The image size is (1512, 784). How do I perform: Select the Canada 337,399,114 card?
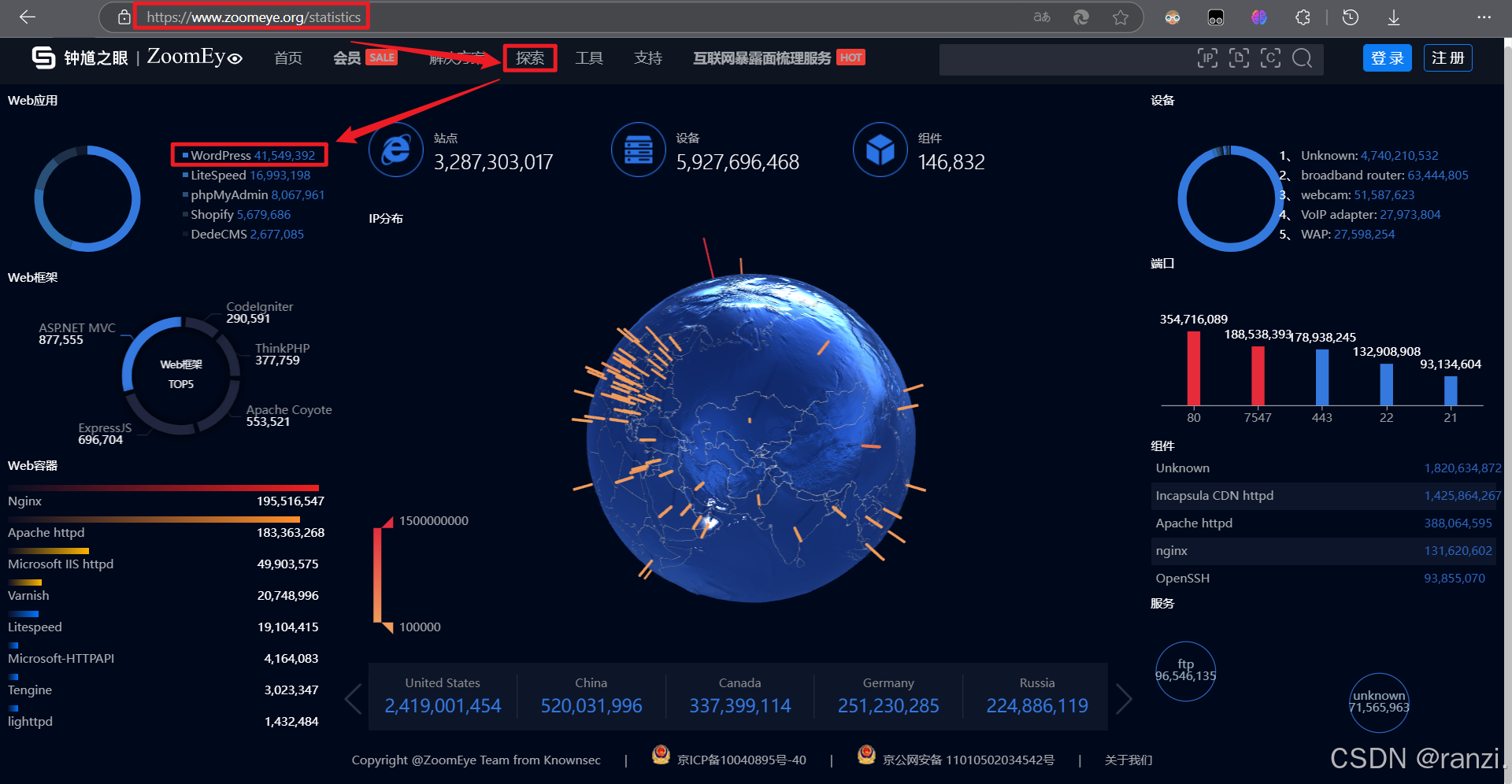coord(739,697)
